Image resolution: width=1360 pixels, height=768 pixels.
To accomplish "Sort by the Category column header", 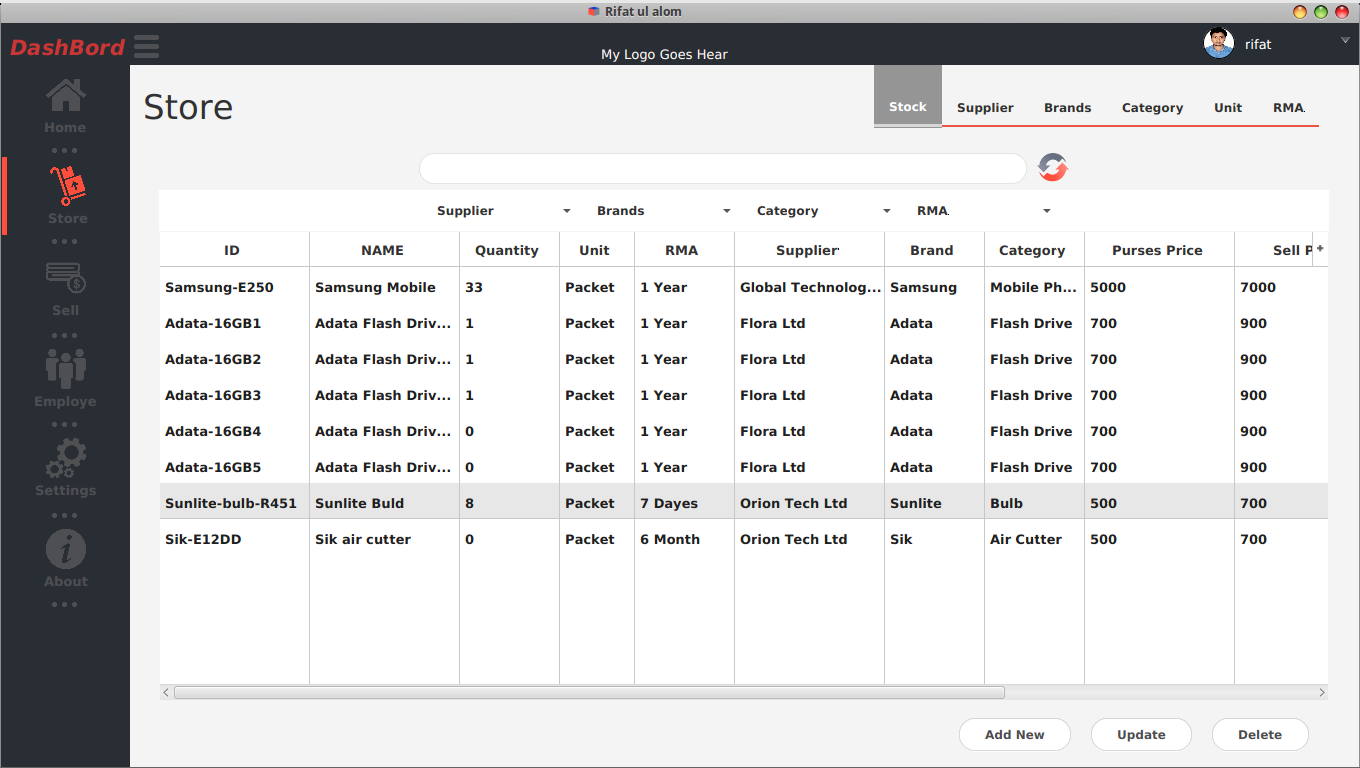I will click(1034, 250).
